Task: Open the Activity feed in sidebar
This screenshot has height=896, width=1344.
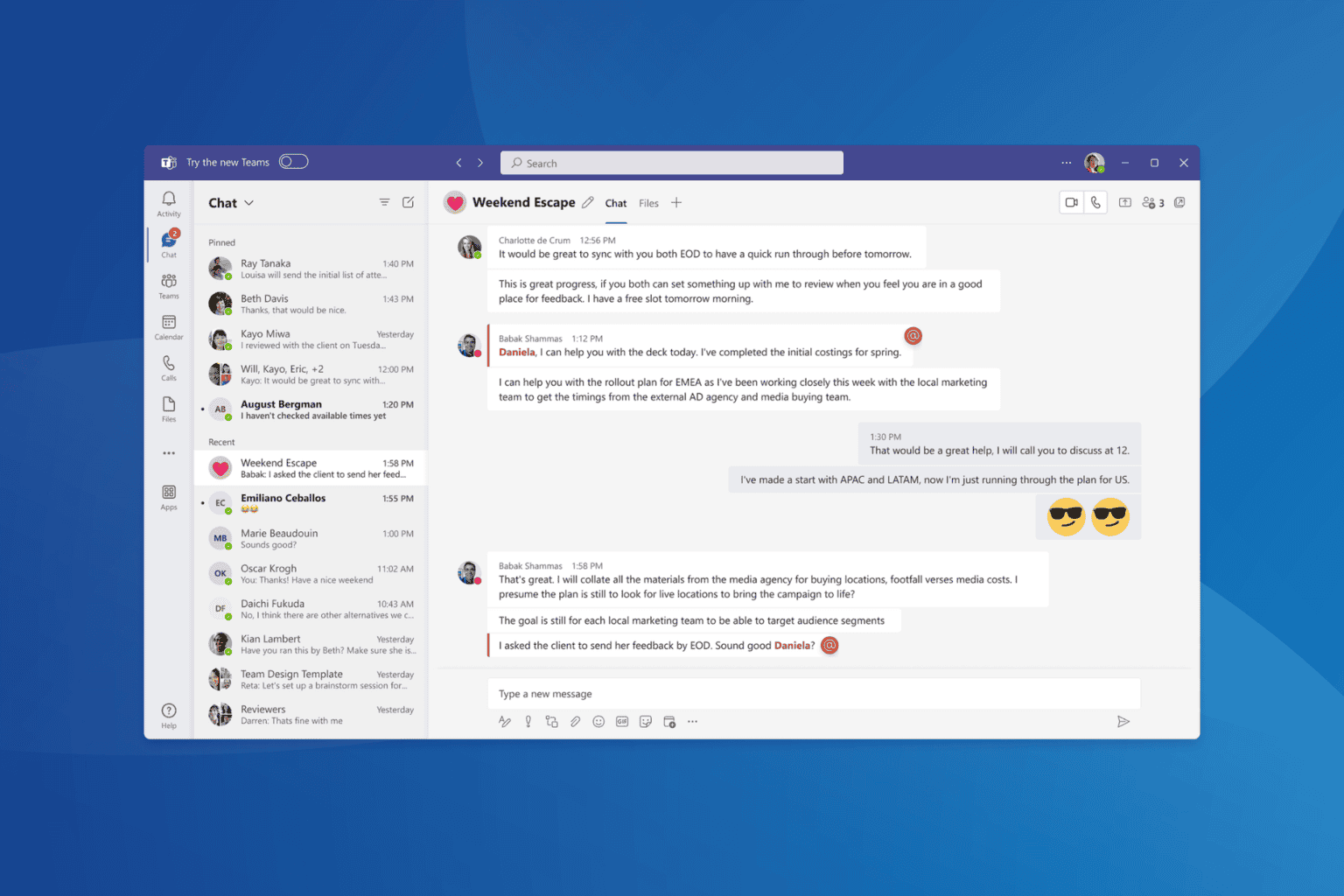Action: [169, 203]
